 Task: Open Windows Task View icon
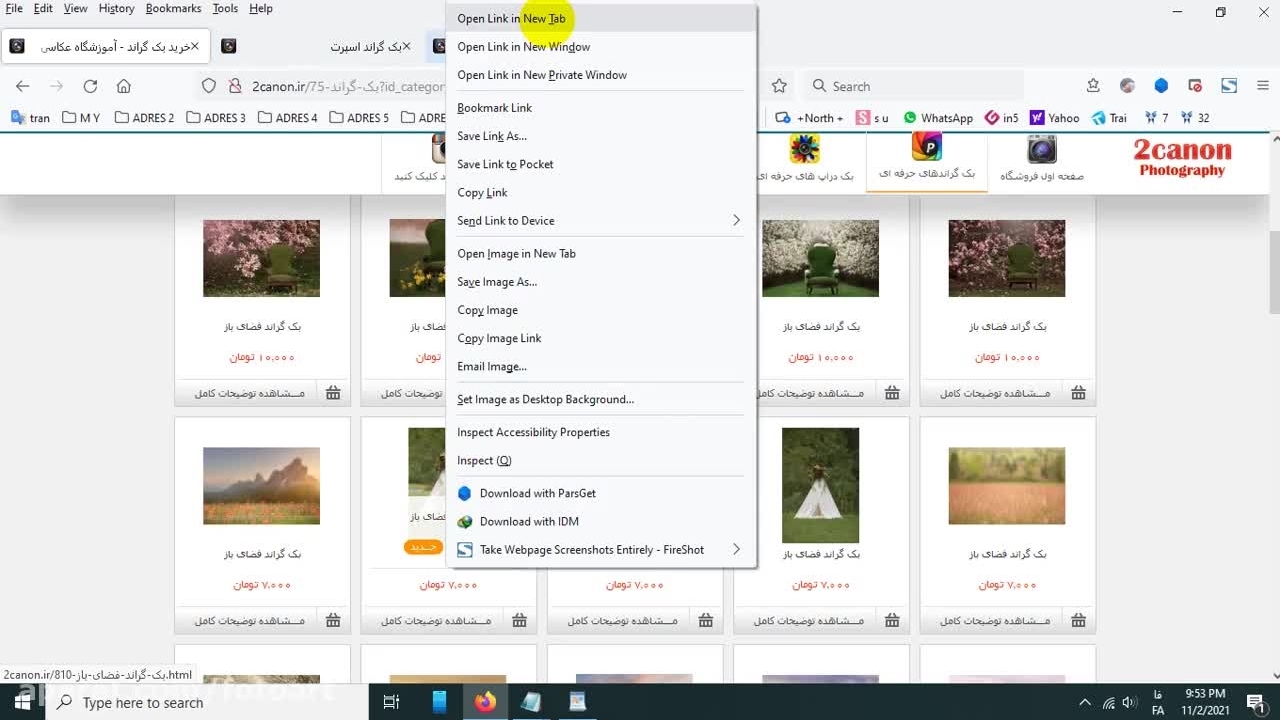click(x=392, y=702)
